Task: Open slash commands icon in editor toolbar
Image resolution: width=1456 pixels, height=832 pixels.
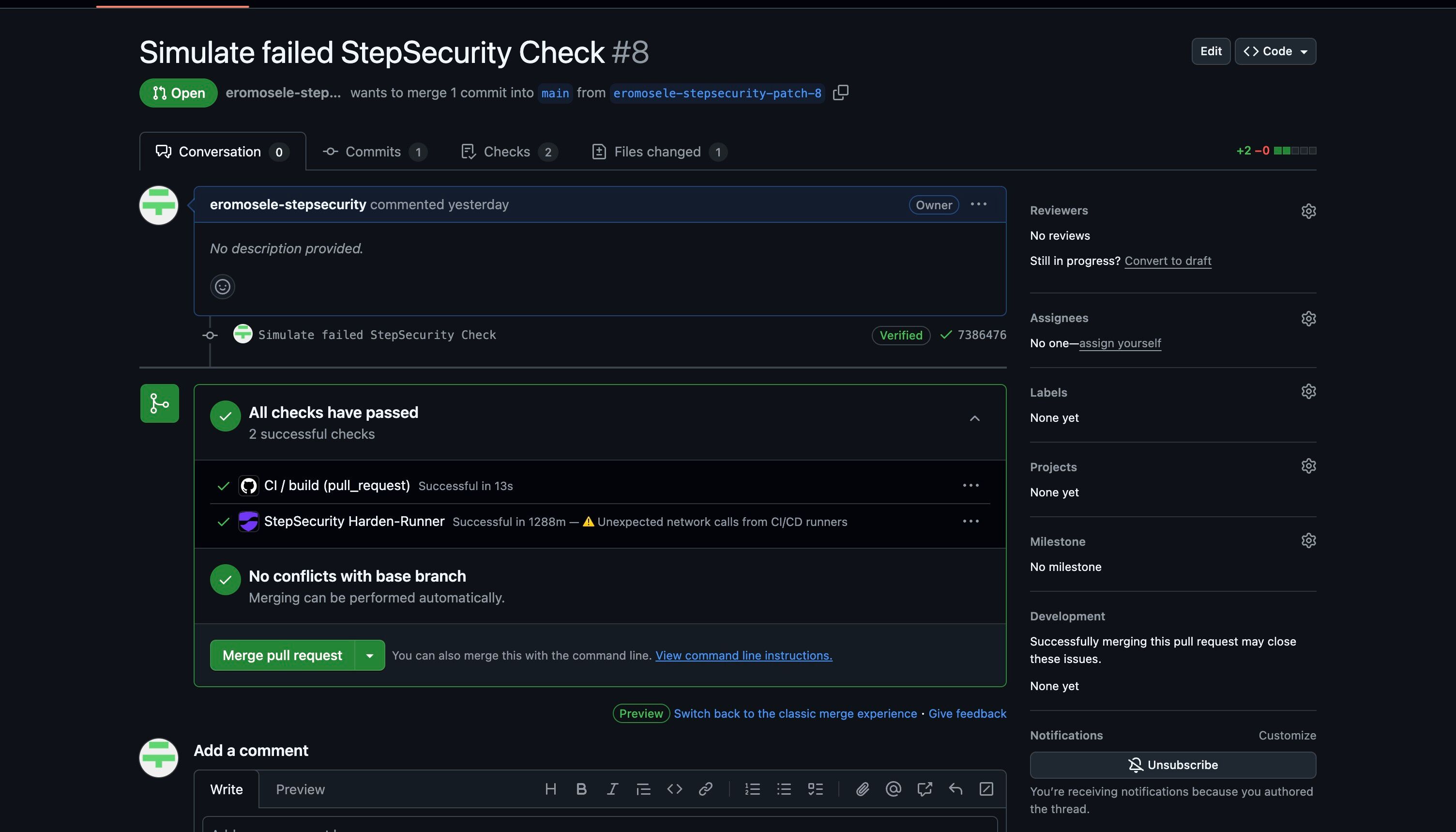Action: click(x=986, y=789)
